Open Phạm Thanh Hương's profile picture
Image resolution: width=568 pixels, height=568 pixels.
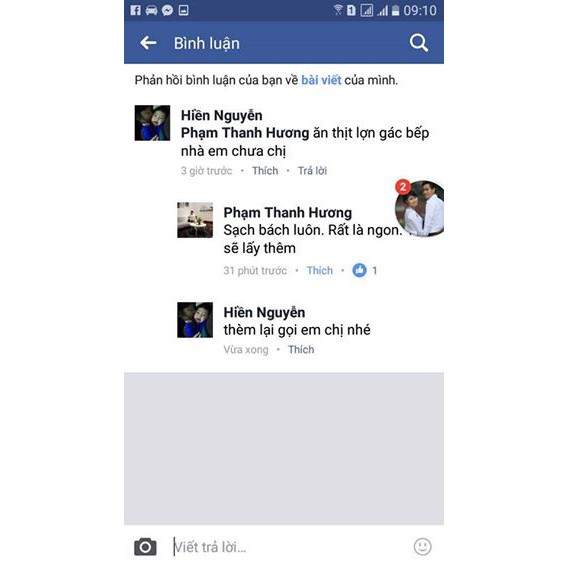195,220
